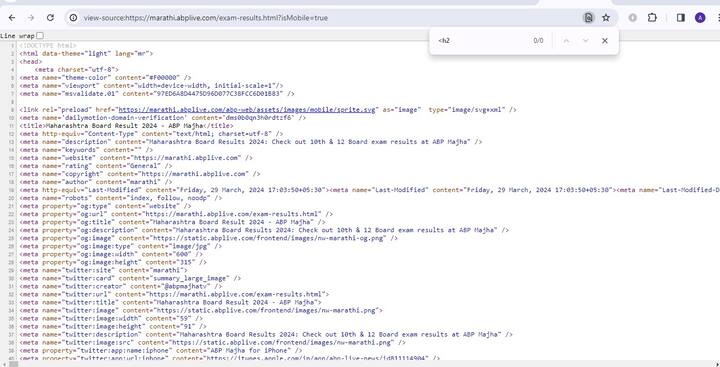
Task: Open the profile avatar menu
Action: coord(700,18)
